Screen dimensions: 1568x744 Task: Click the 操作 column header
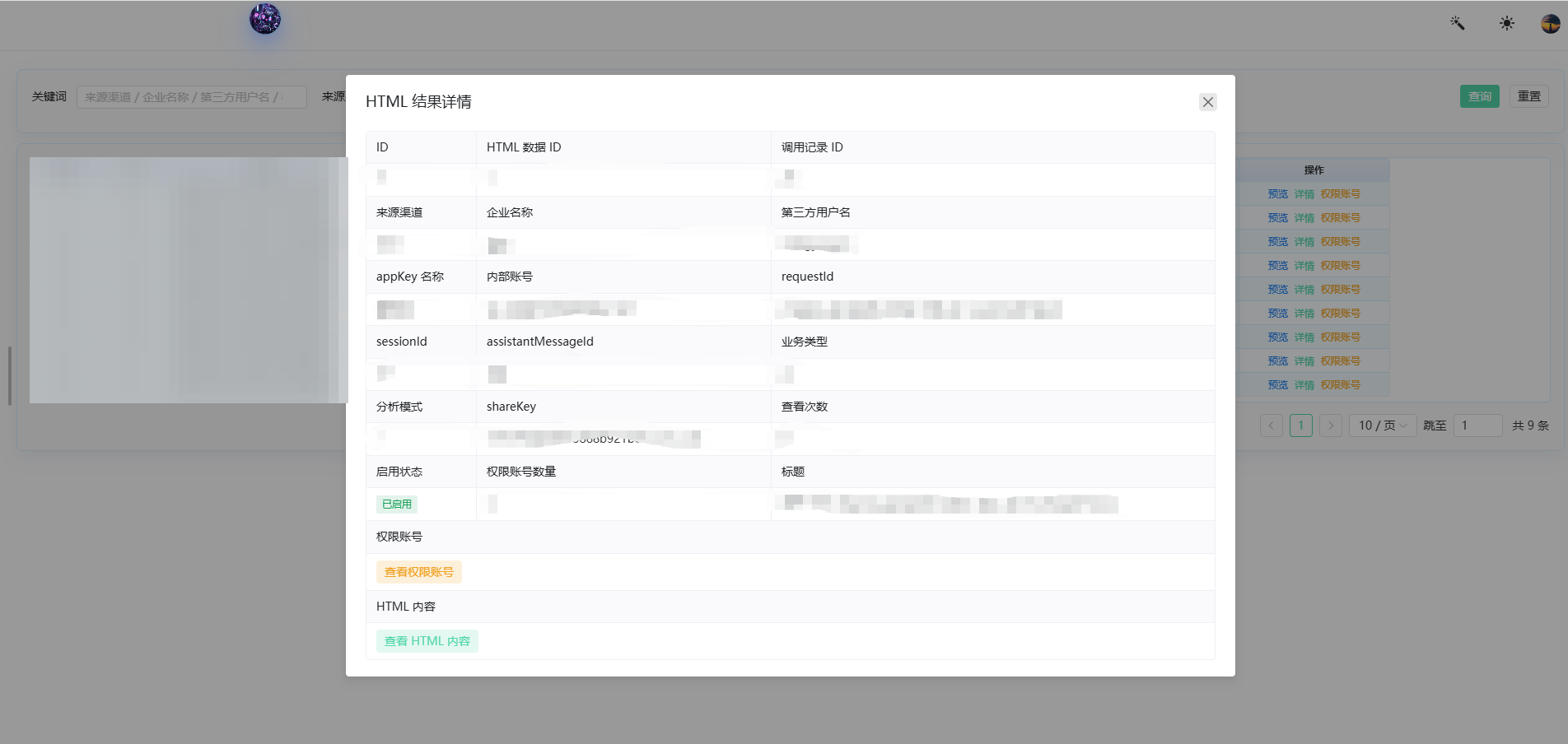1314,170
